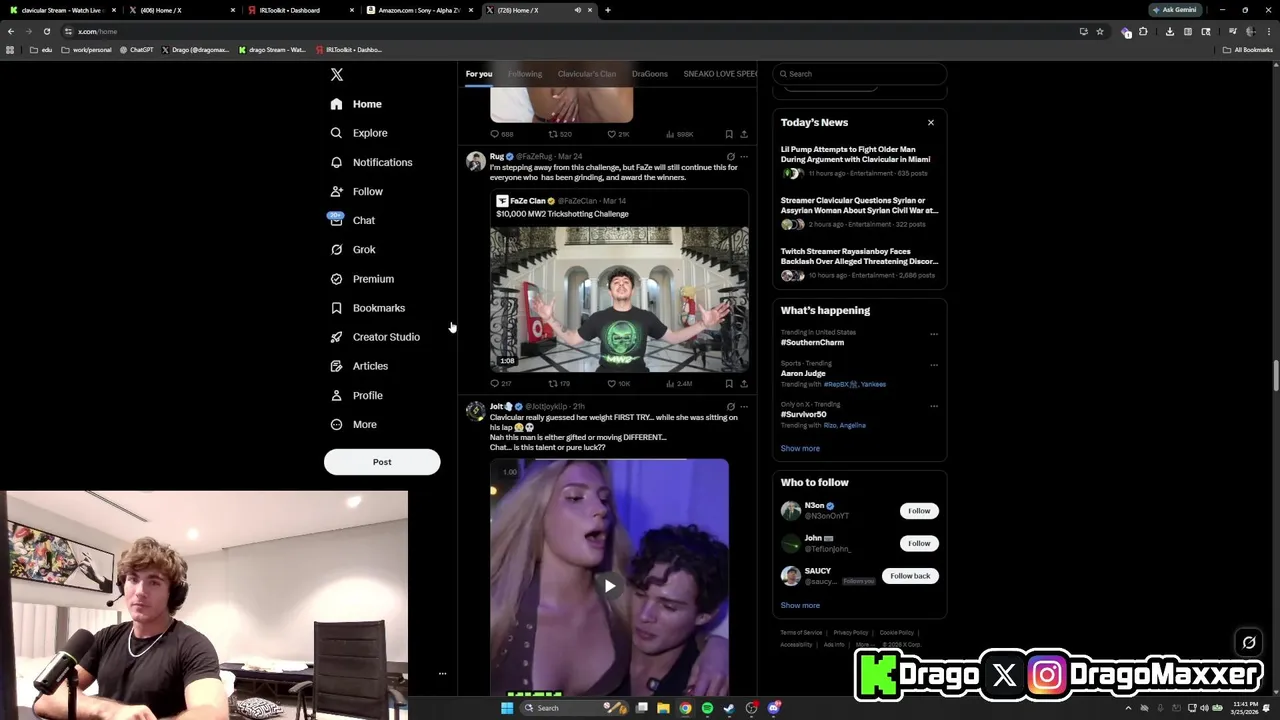The image size is (1280, 720).
Task: Switch to the SNEAKO LOVE SPEED tab
Action: tap(720, 74)
